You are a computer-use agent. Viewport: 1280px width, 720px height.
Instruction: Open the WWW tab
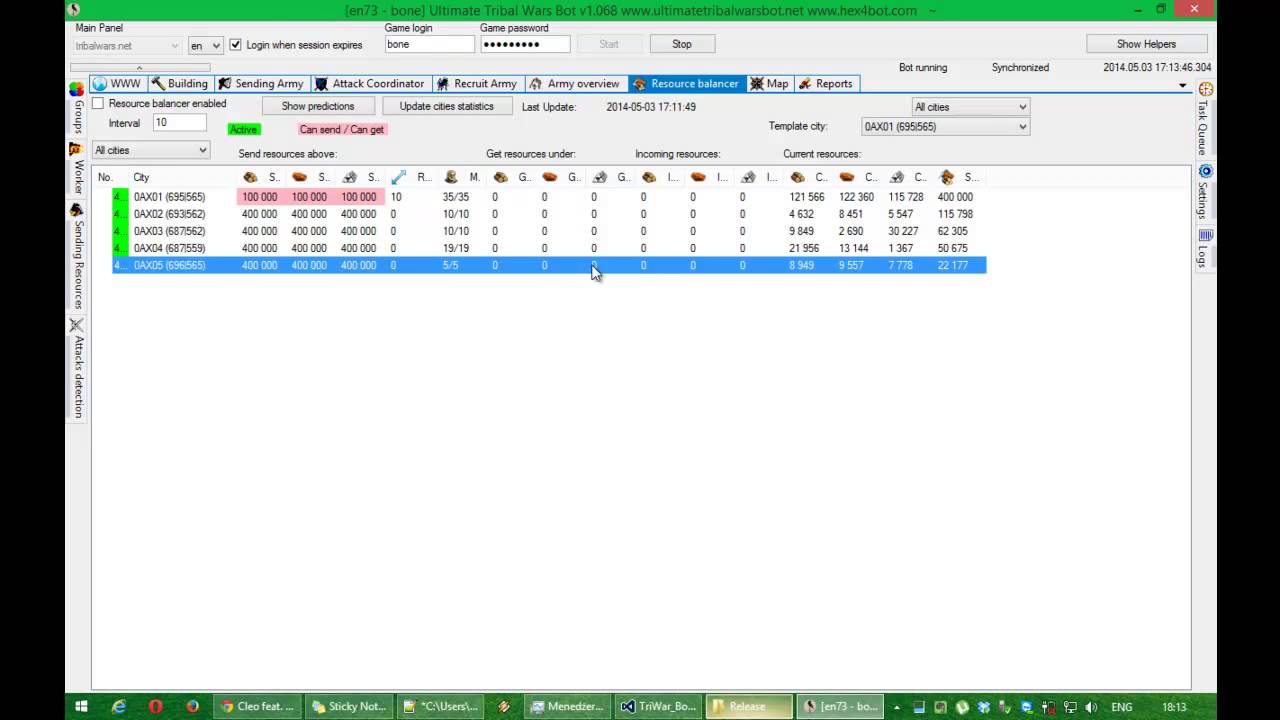pos(117,84)
